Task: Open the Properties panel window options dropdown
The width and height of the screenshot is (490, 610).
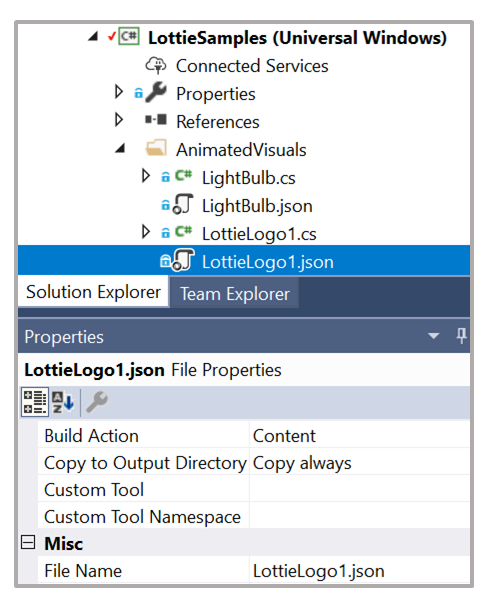Action: pos(433,335)
